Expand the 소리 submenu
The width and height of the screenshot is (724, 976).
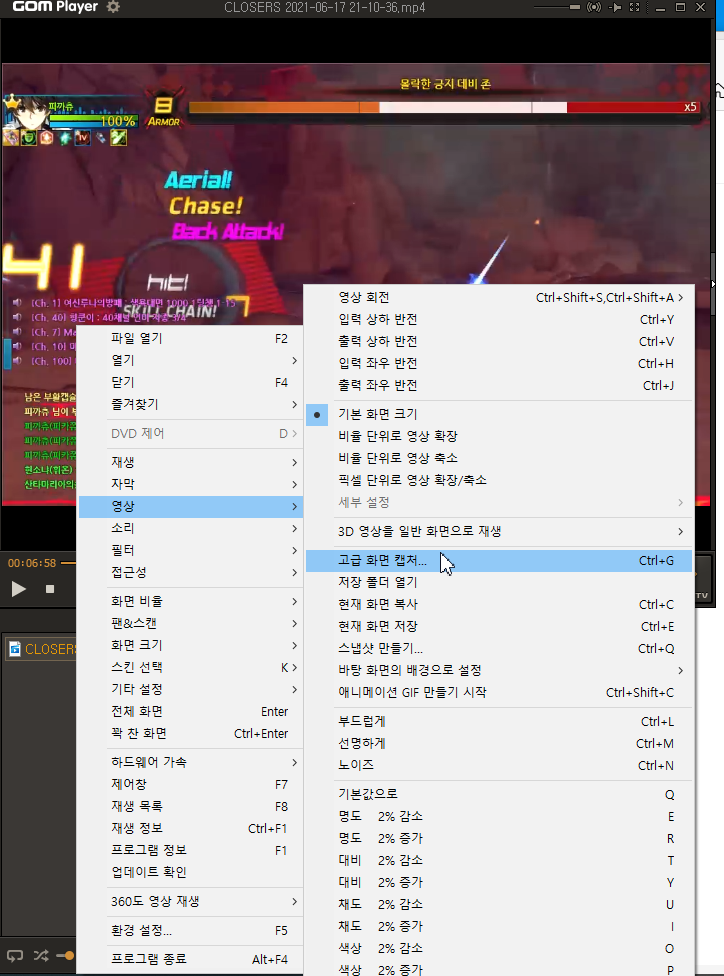click(190, 528)
